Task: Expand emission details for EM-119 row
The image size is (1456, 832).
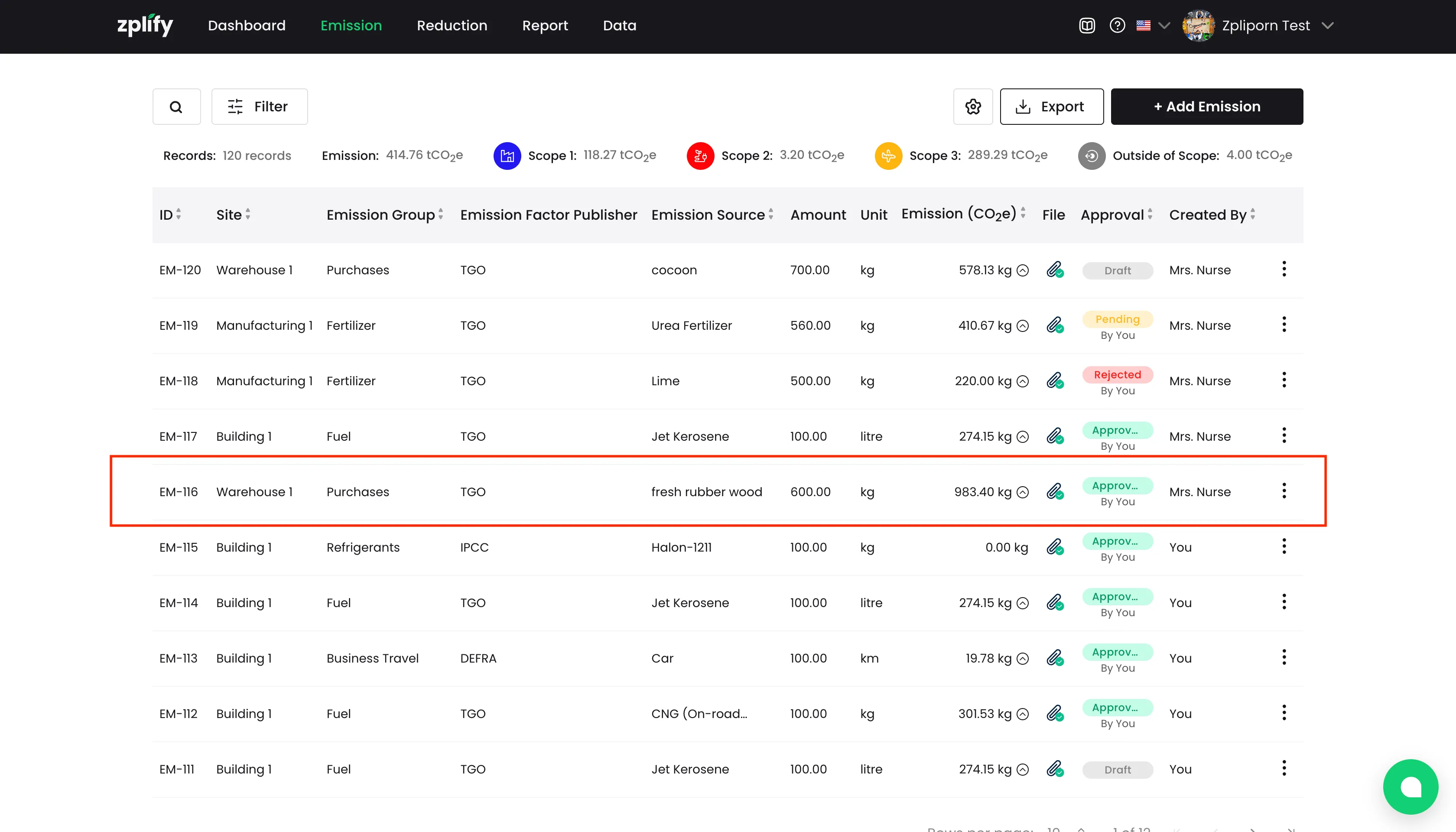Action: coord(1023,326)
